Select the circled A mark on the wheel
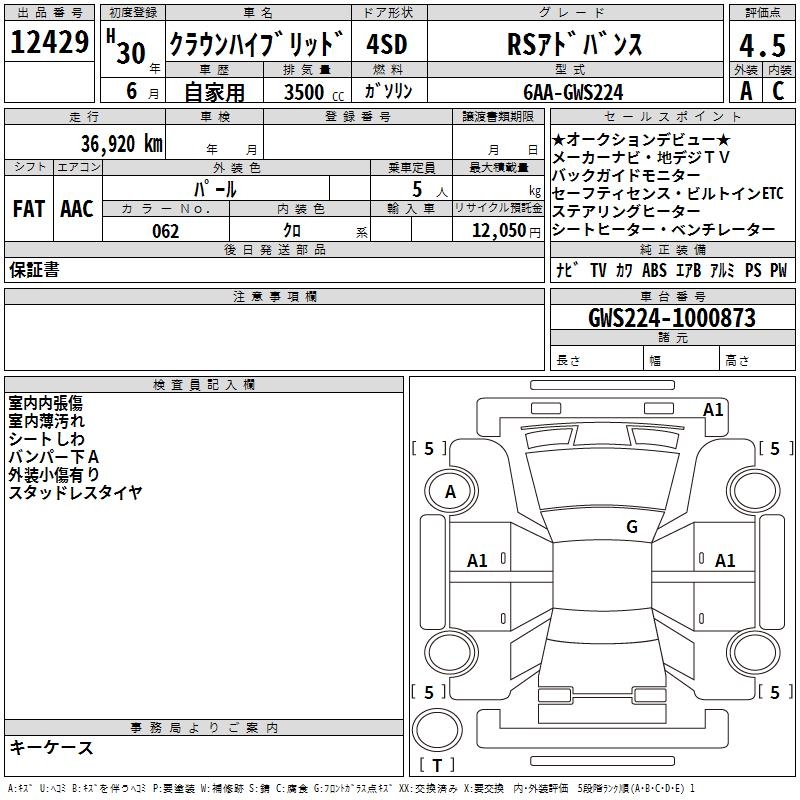This screenshot has height=800, width=800. tap(451, 492)
